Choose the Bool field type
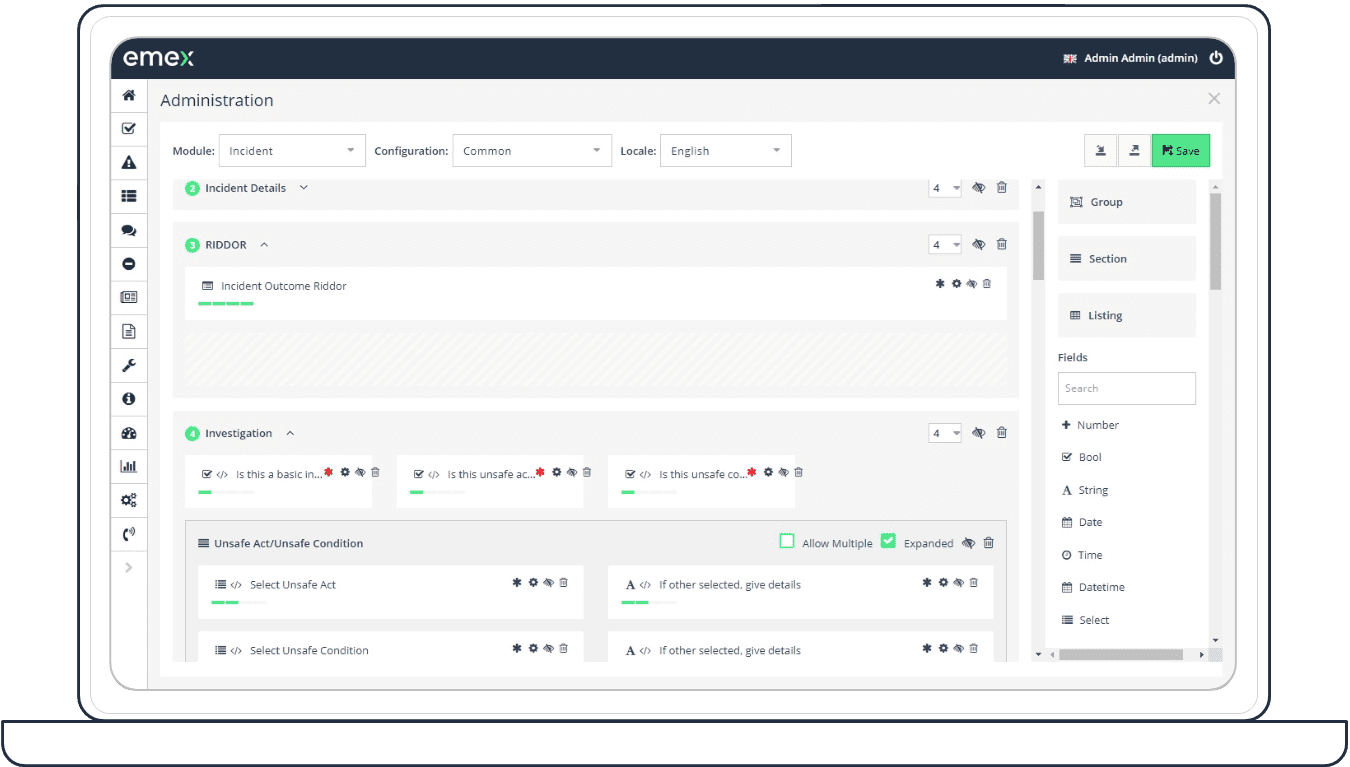 pos(1081,457)
